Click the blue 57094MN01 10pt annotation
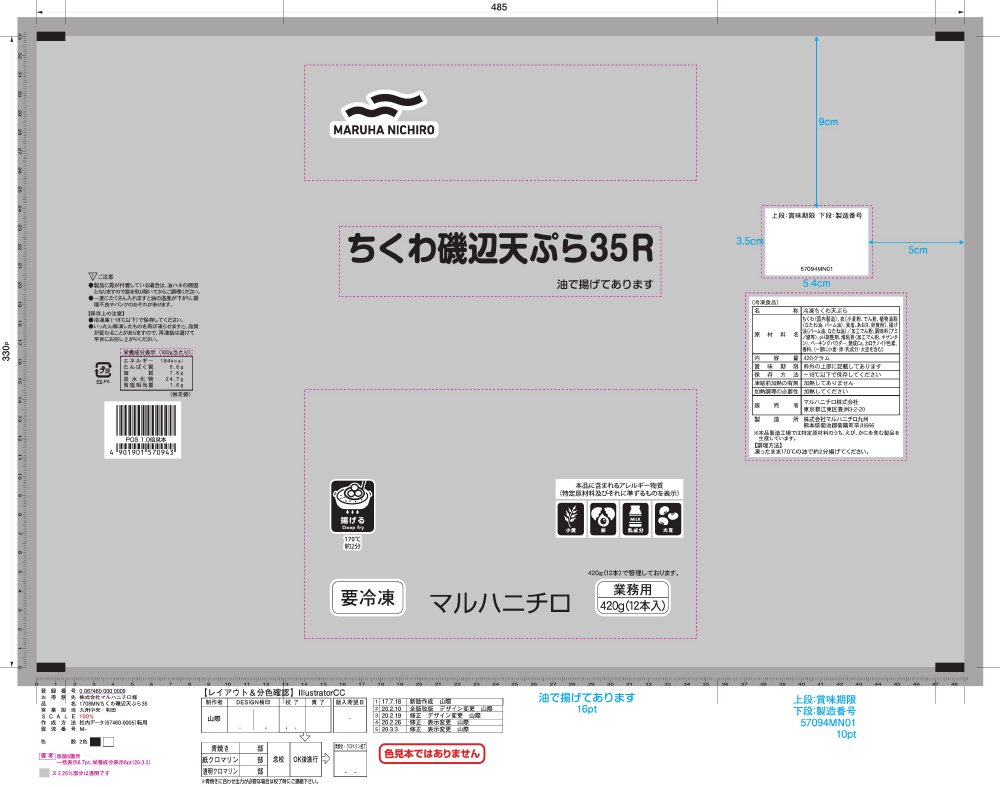The width and height of the screenshot is (1000, 787). 828,728
